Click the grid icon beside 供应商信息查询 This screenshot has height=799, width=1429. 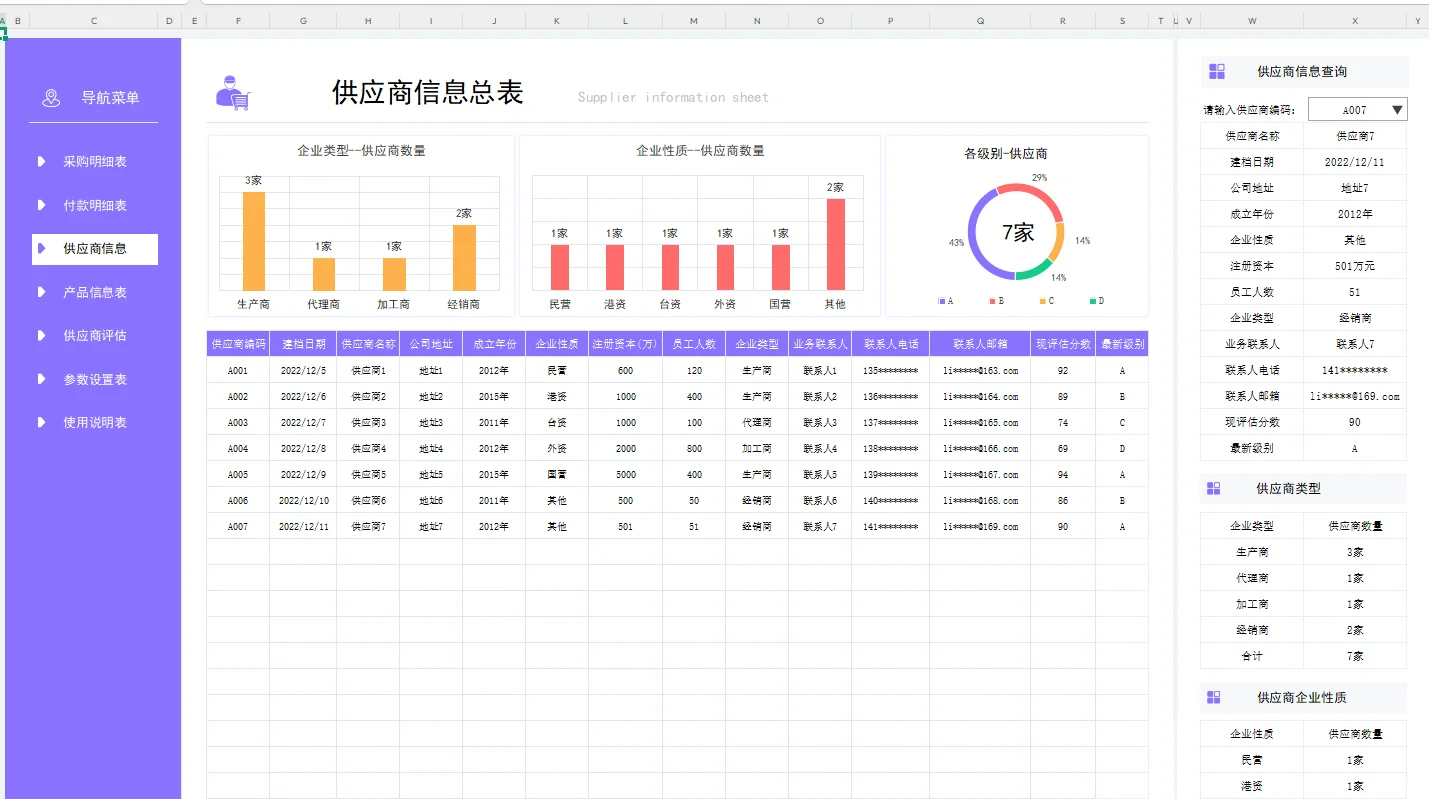[1216, 71]
